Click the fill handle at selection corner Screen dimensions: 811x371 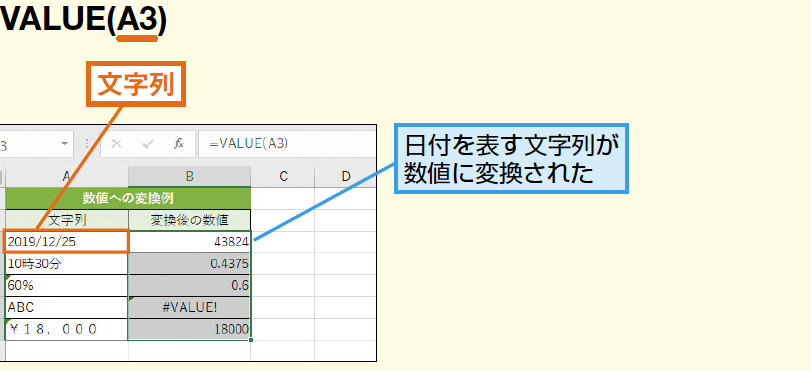point(251,340)
